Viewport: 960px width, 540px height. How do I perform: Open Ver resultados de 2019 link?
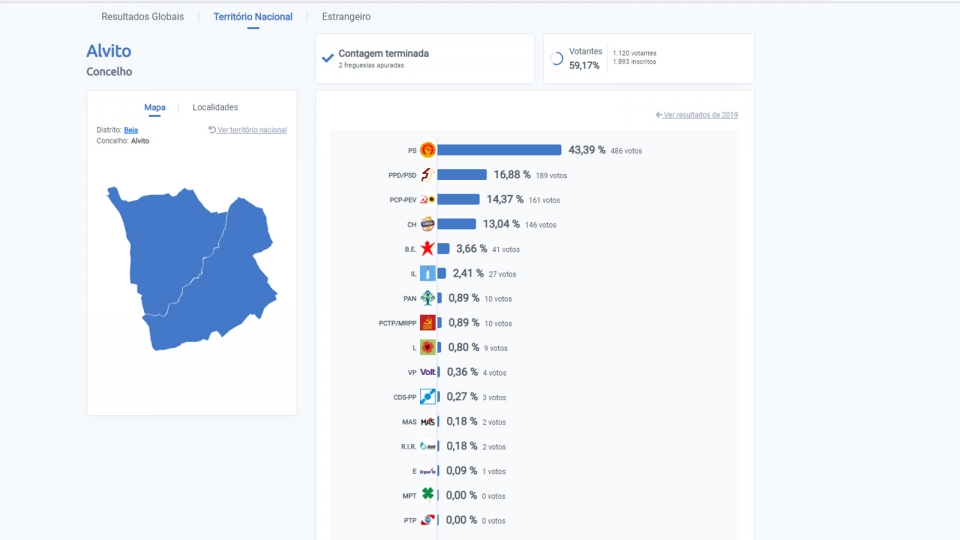(x=697, y=114)
